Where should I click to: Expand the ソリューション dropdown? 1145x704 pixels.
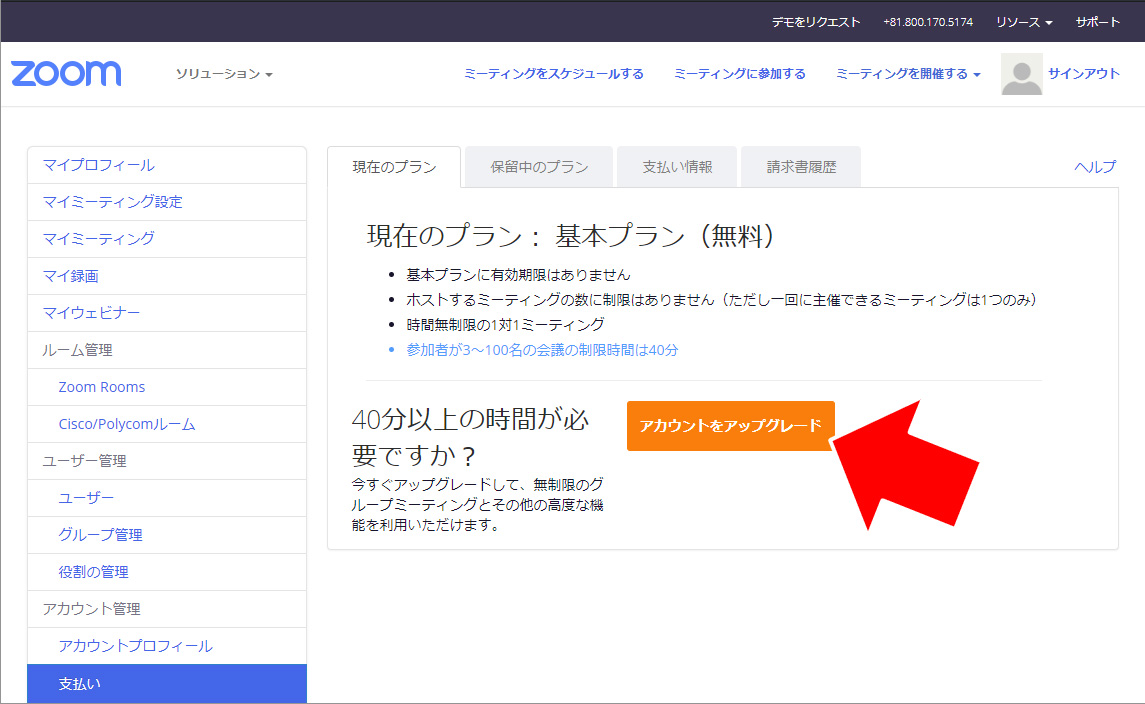(x=224, y=74)
